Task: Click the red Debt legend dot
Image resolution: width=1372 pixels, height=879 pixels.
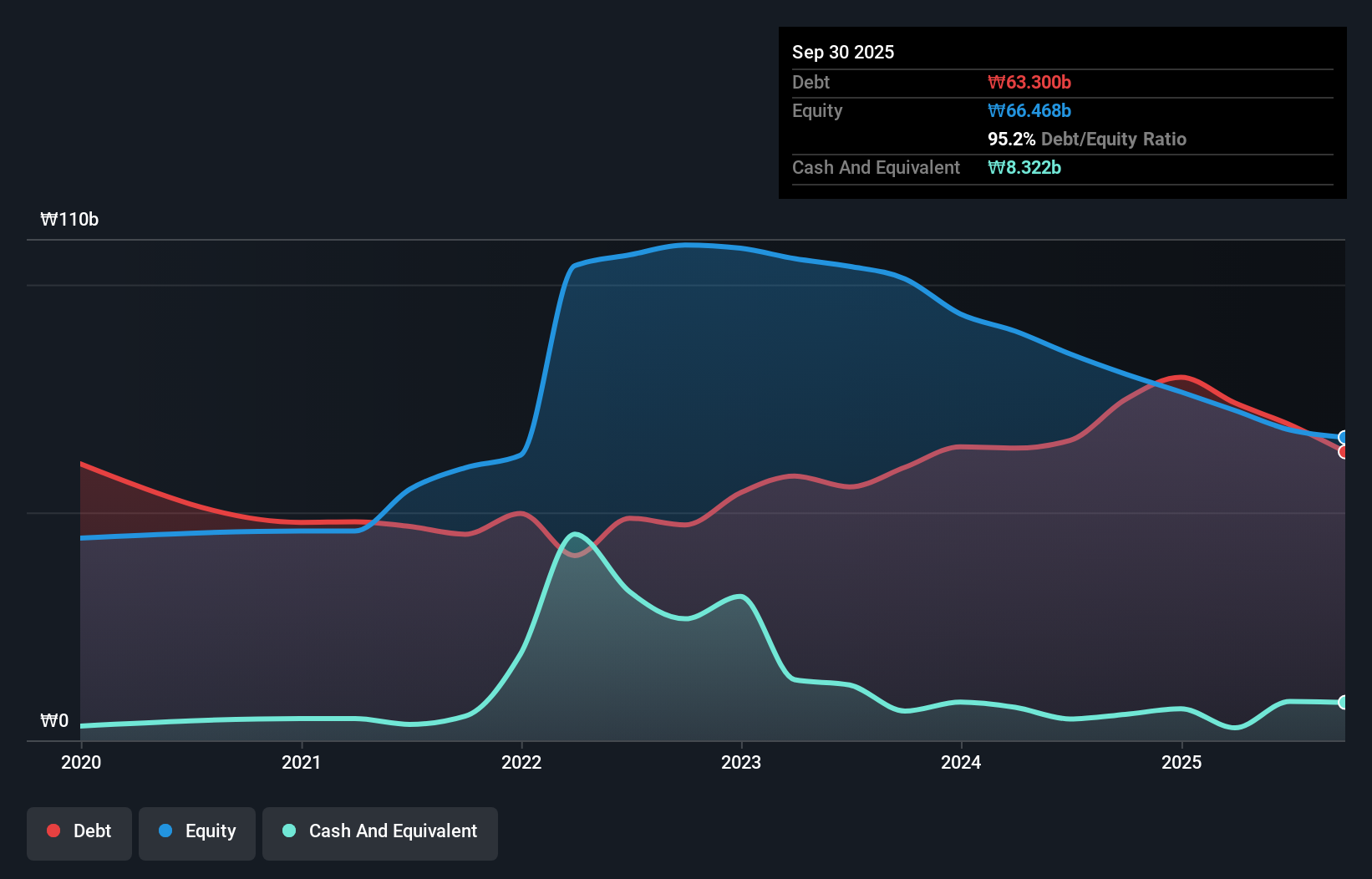Action: click(53, 831)
